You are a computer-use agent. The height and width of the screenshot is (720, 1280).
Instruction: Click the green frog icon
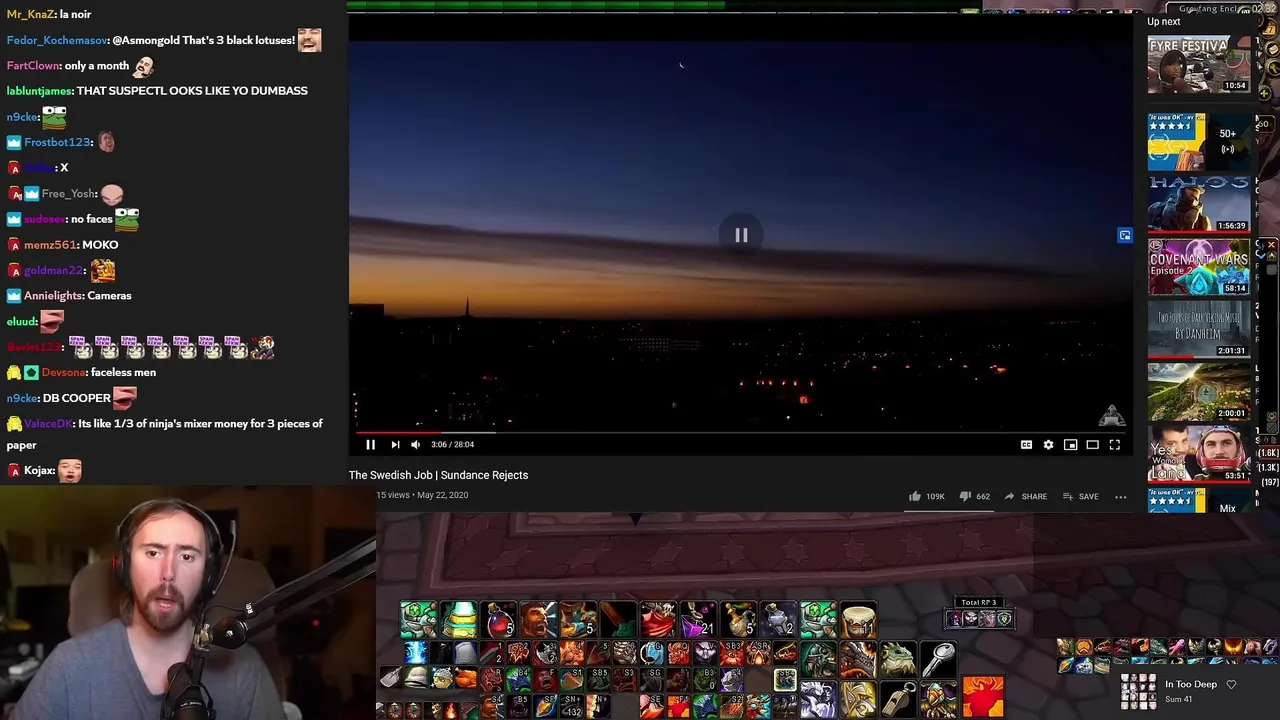click(898, 660)
